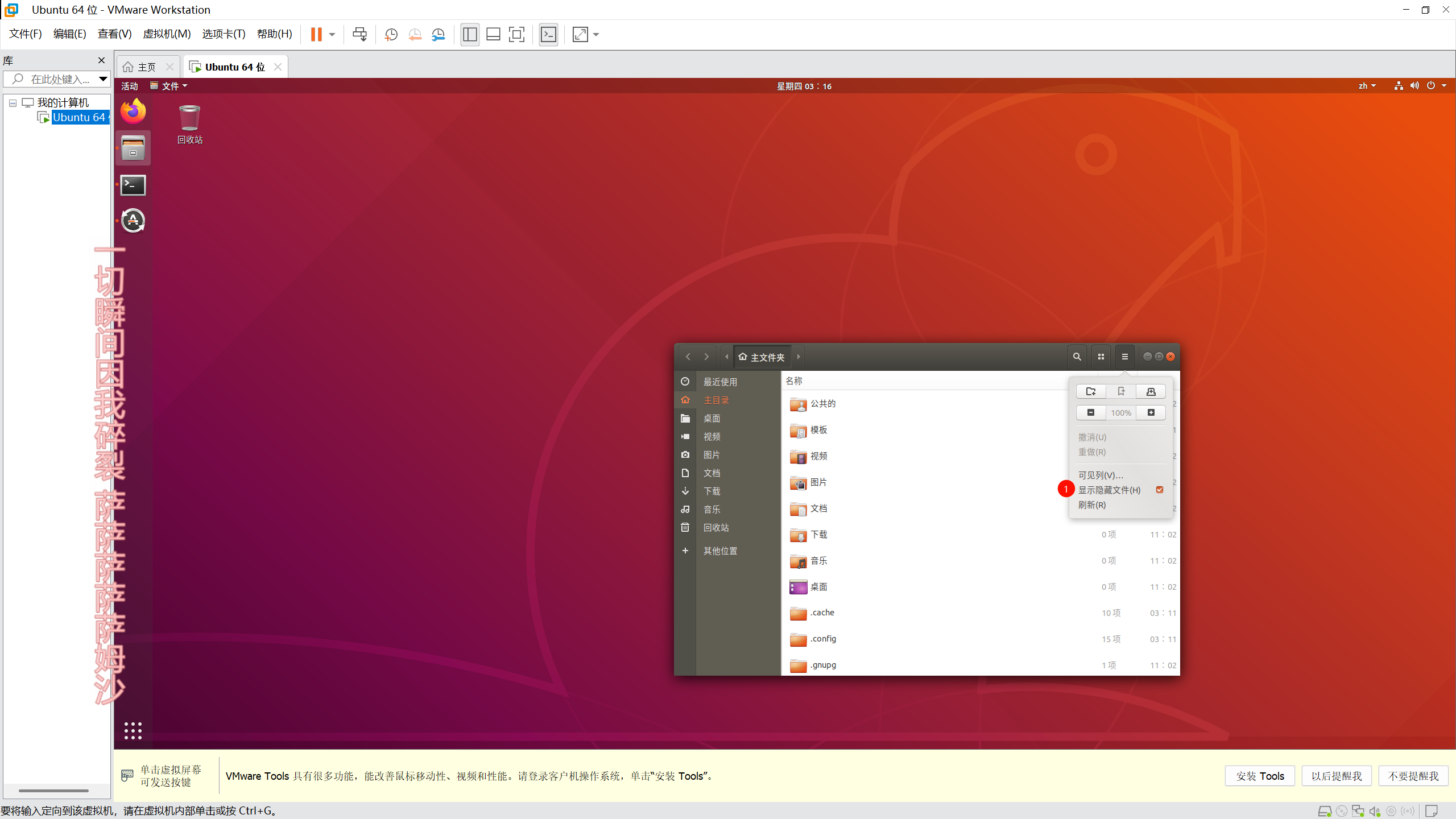Collapse the 我的计算机 tree node

click(13, 103)
